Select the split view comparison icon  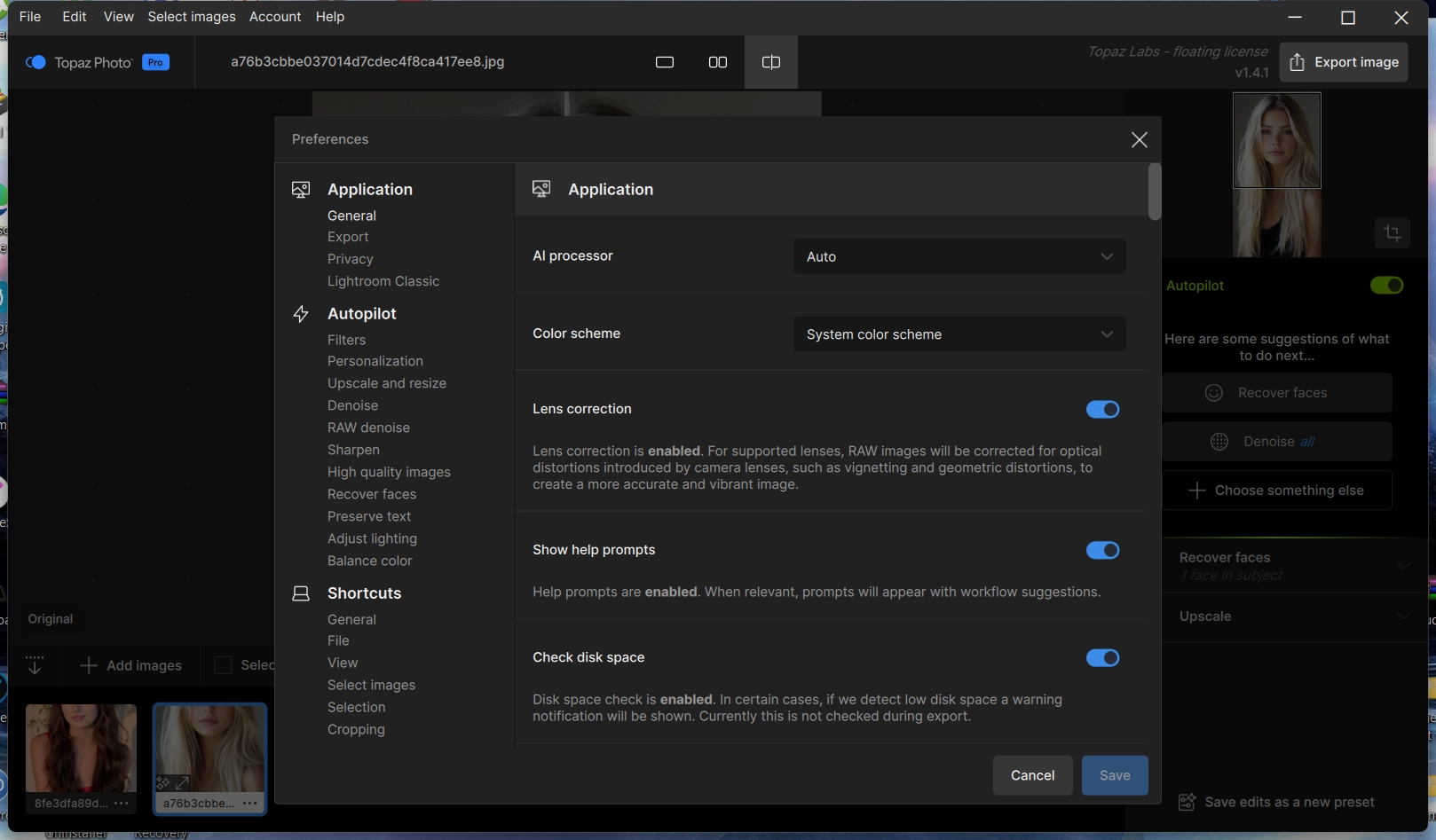click(x=771, y=62)
